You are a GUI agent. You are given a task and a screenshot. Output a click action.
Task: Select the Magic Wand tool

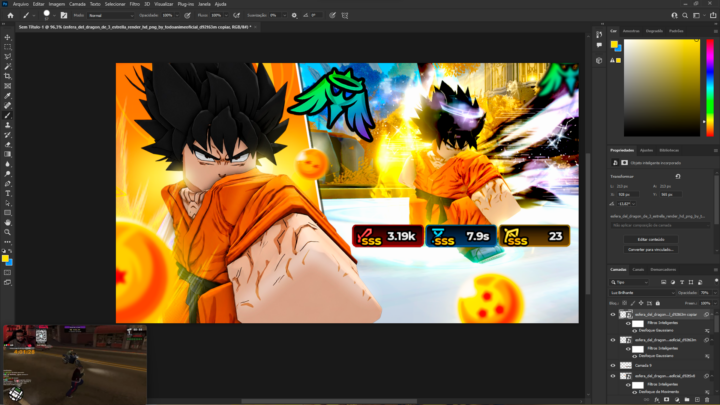tap(7, 67)
